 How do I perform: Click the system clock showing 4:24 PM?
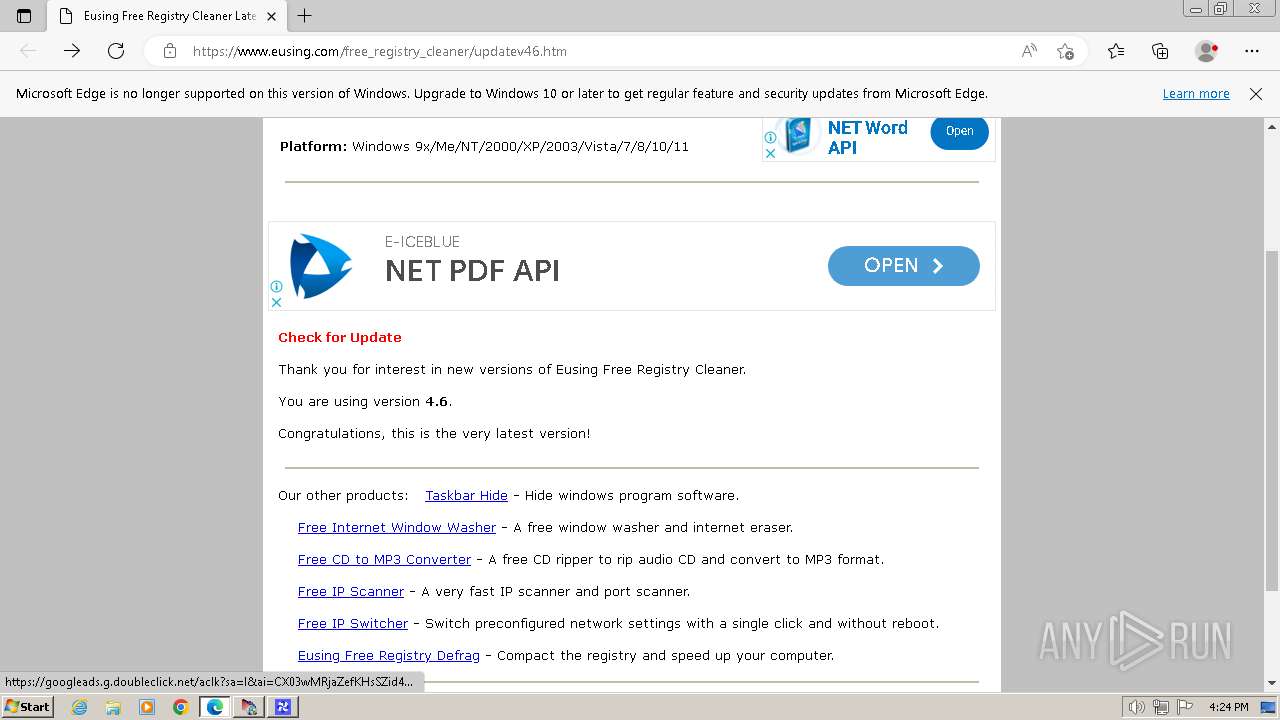click(1229, 707)
